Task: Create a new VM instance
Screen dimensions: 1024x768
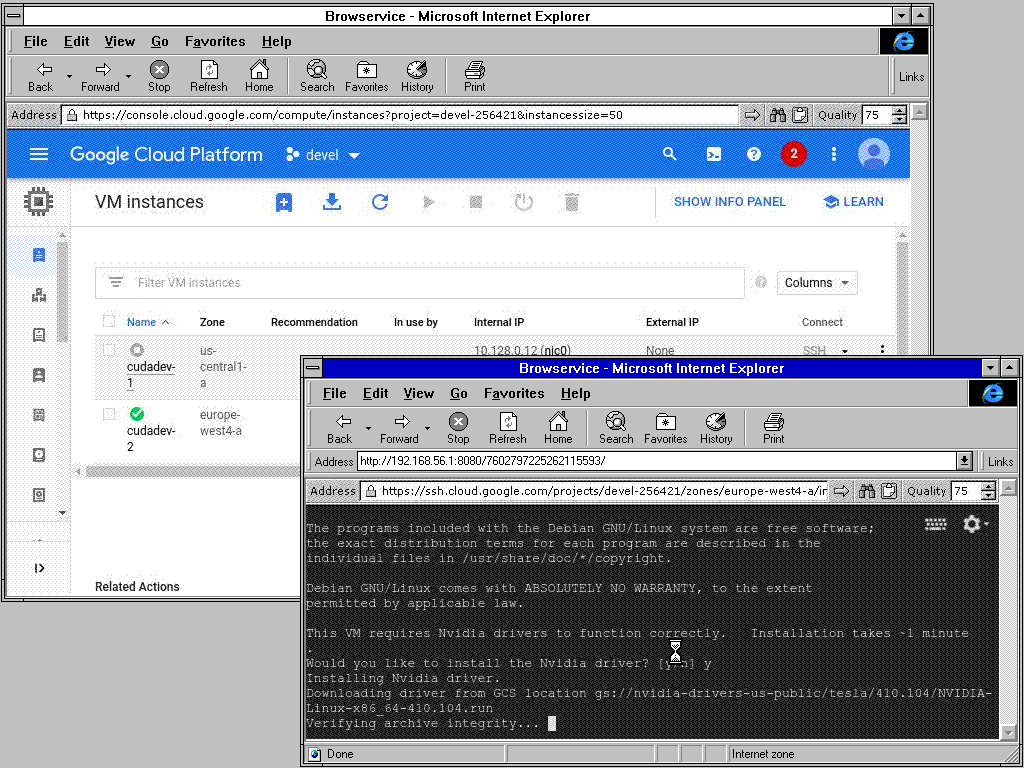Action: coord(284,202)
